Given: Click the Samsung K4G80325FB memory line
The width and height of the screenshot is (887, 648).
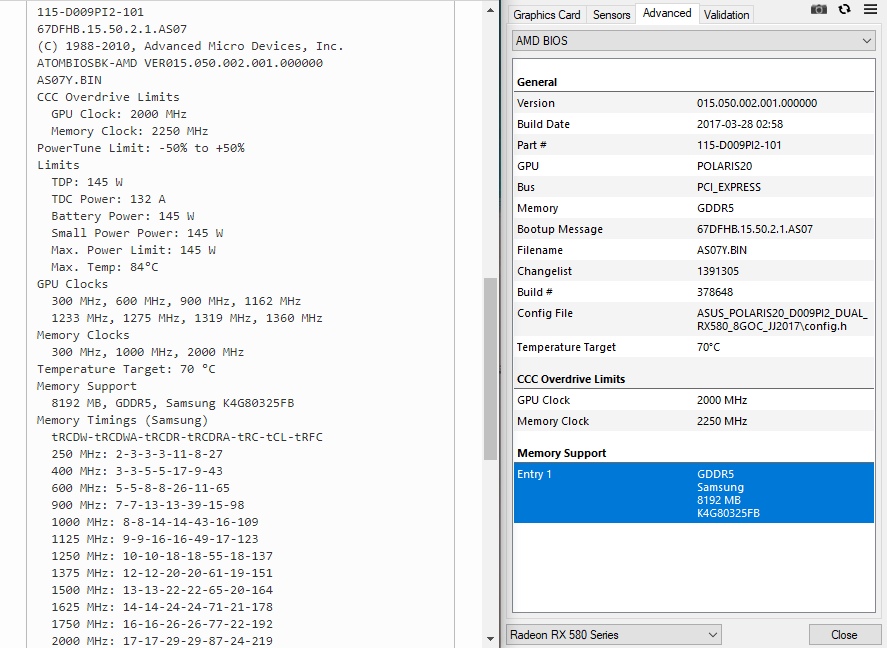Looking at the screenshot, I should [x=173, y=403].
